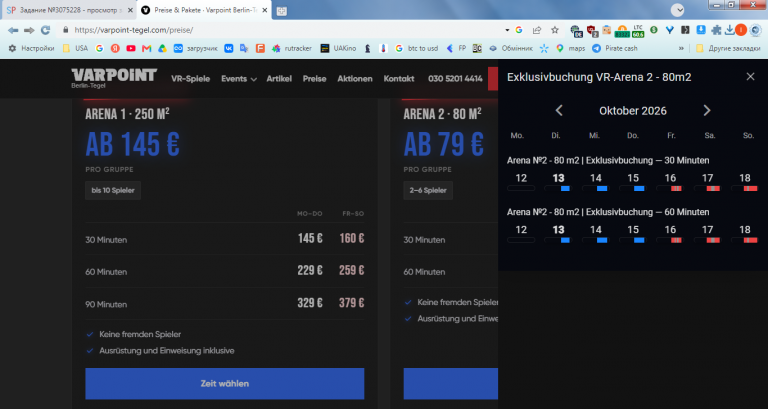768x409 pixels.
Task: Click the 145 € Mo–Do 30 Minuten price
Action: coord(310,239)
